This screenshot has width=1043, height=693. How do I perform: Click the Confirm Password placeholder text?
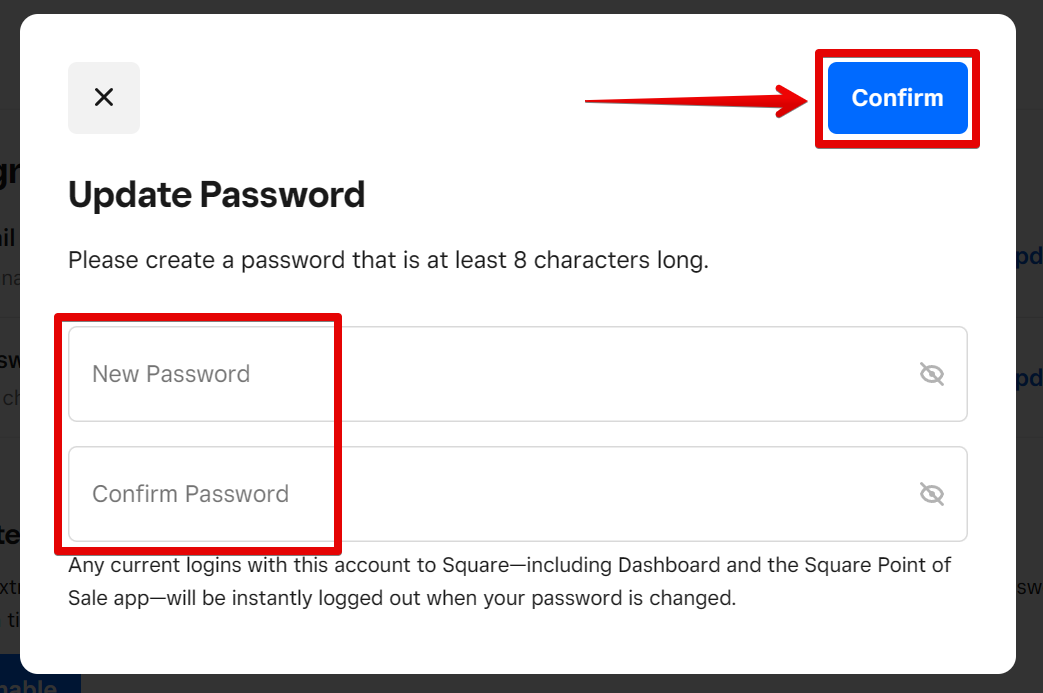pos(190,494)
